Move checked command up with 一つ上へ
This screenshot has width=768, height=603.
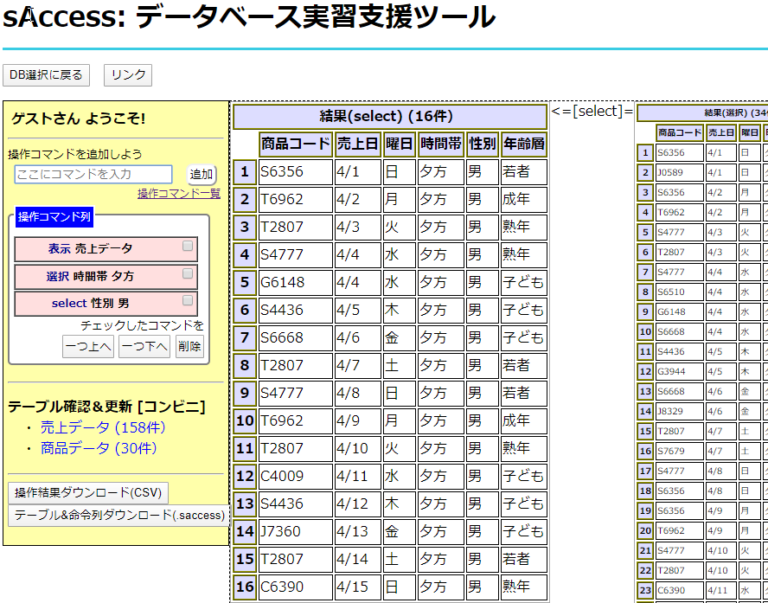coord(88,347)
